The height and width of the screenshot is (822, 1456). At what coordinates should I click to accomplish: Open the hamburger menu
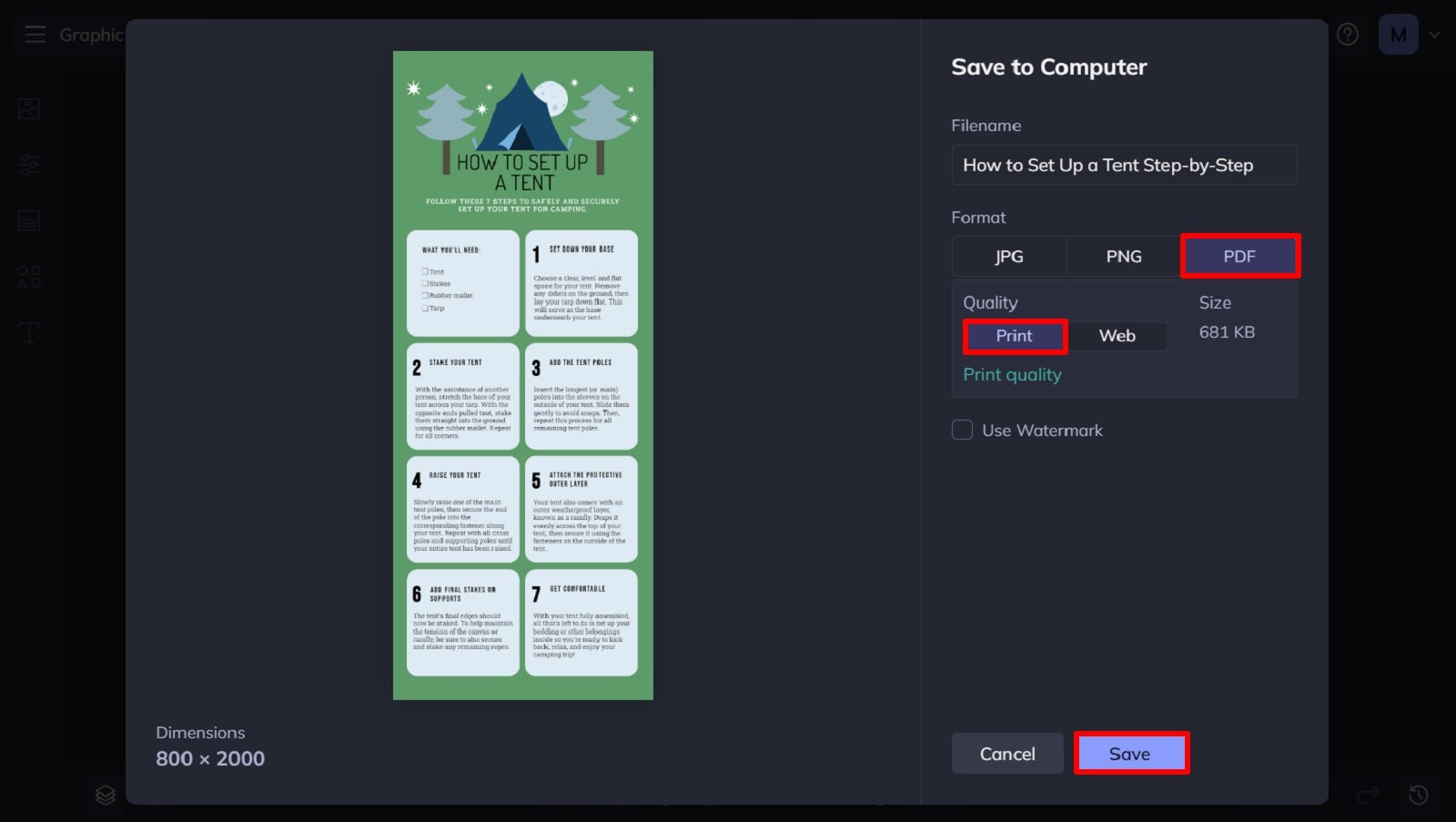[x=35, y=34]
